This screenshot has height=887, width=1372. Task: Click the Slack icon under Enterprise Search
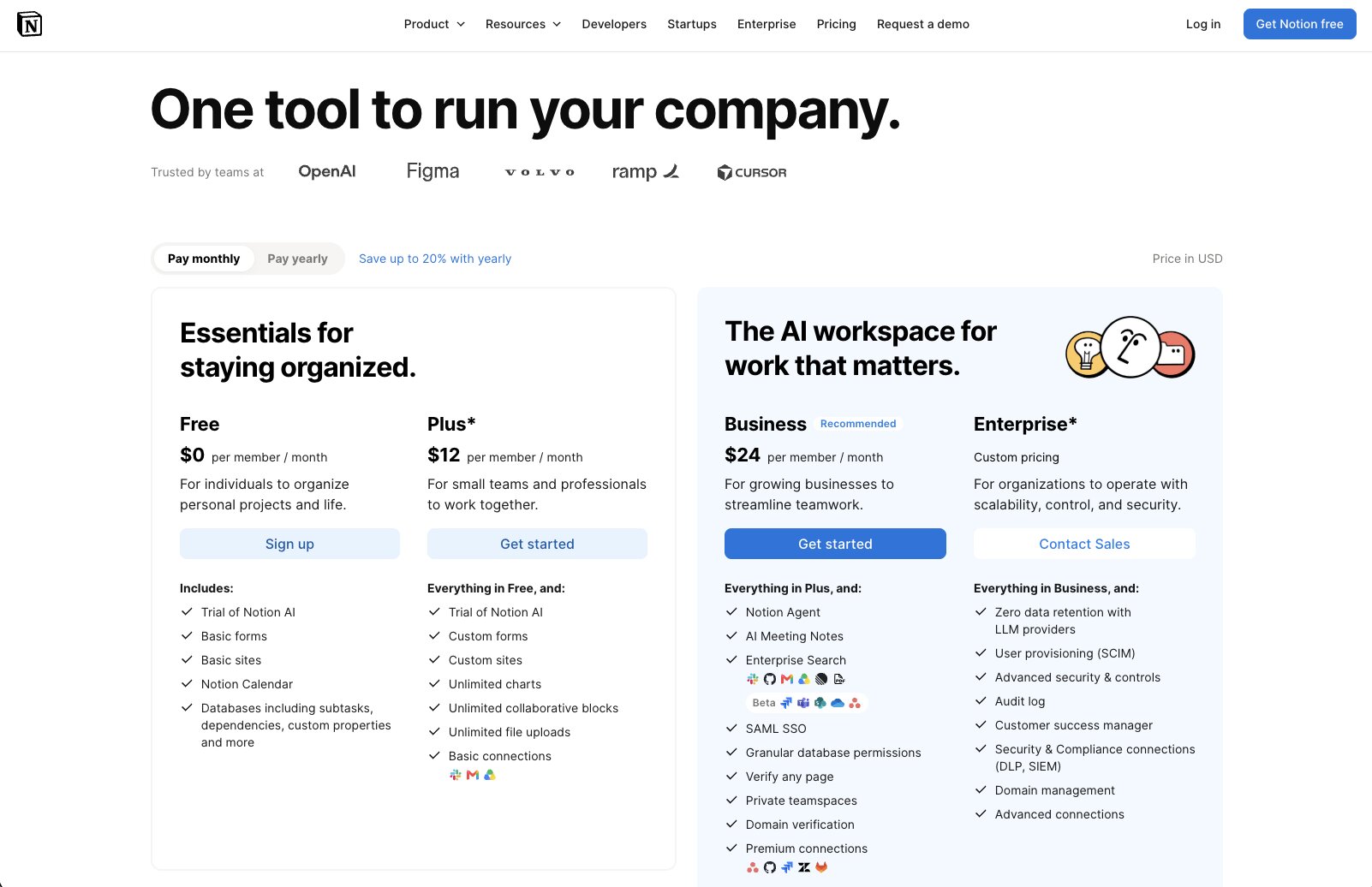pos(753,679)
